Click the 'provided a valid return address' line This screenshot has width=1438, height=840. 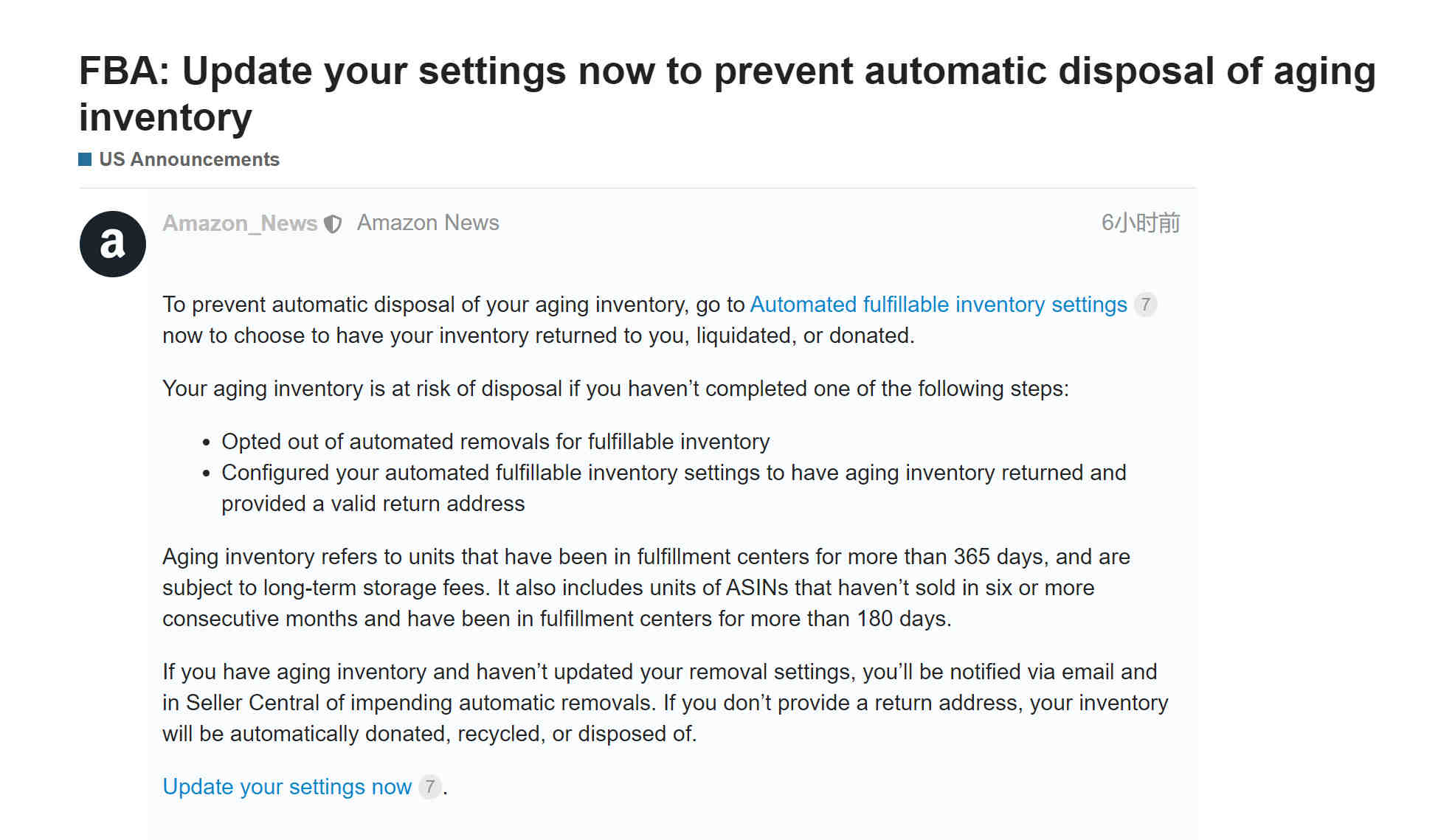[373, 503]
